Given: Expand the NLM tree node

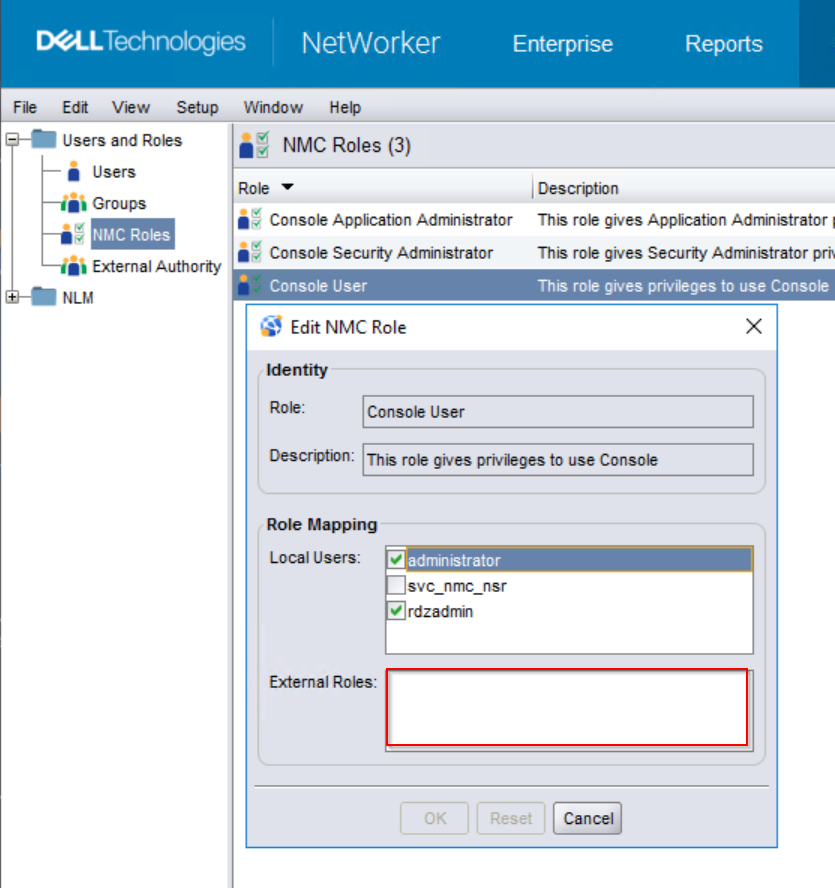Looking at the screenshot, I should (x=10, y=298).
